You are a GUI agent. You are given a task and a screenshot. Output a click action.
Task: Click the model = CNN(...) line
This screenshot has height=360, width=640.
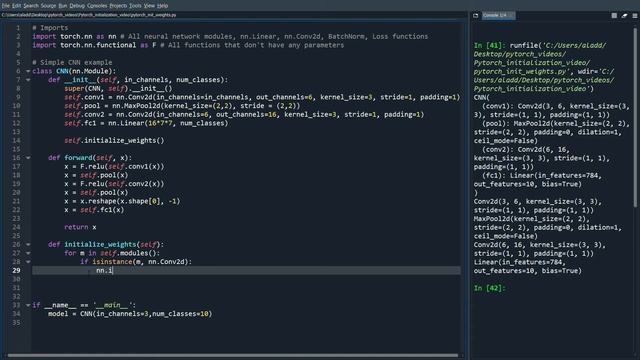tap(130, 313)
